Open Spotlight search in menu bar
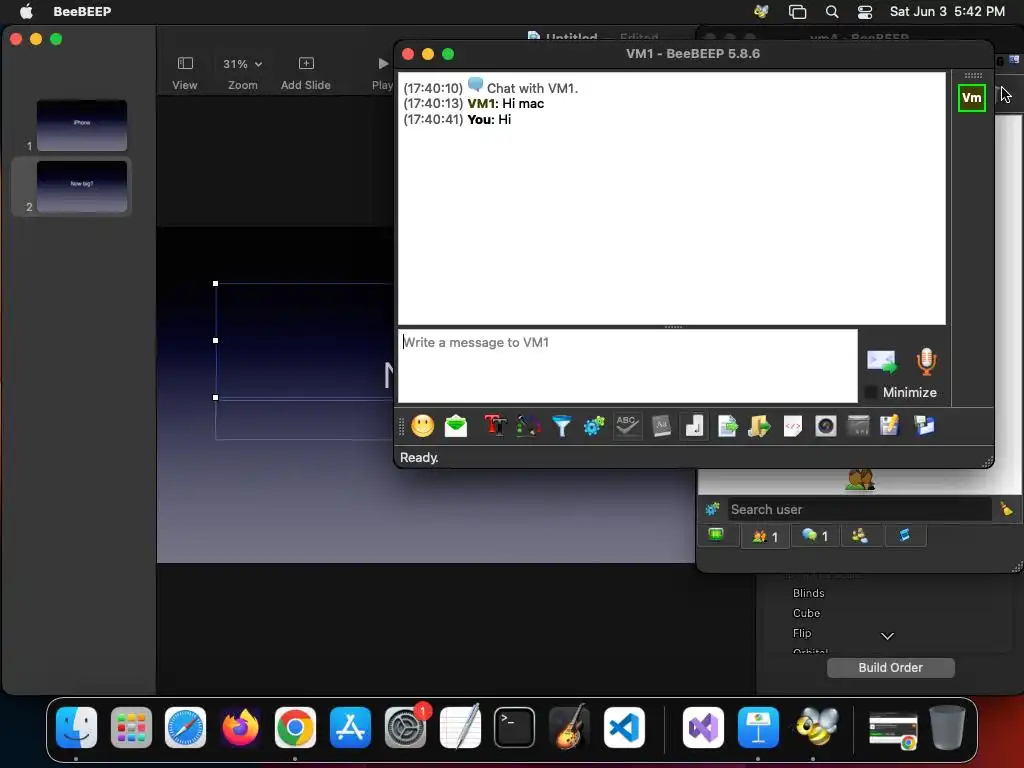Screen dimensions: 1024x768 831,11
